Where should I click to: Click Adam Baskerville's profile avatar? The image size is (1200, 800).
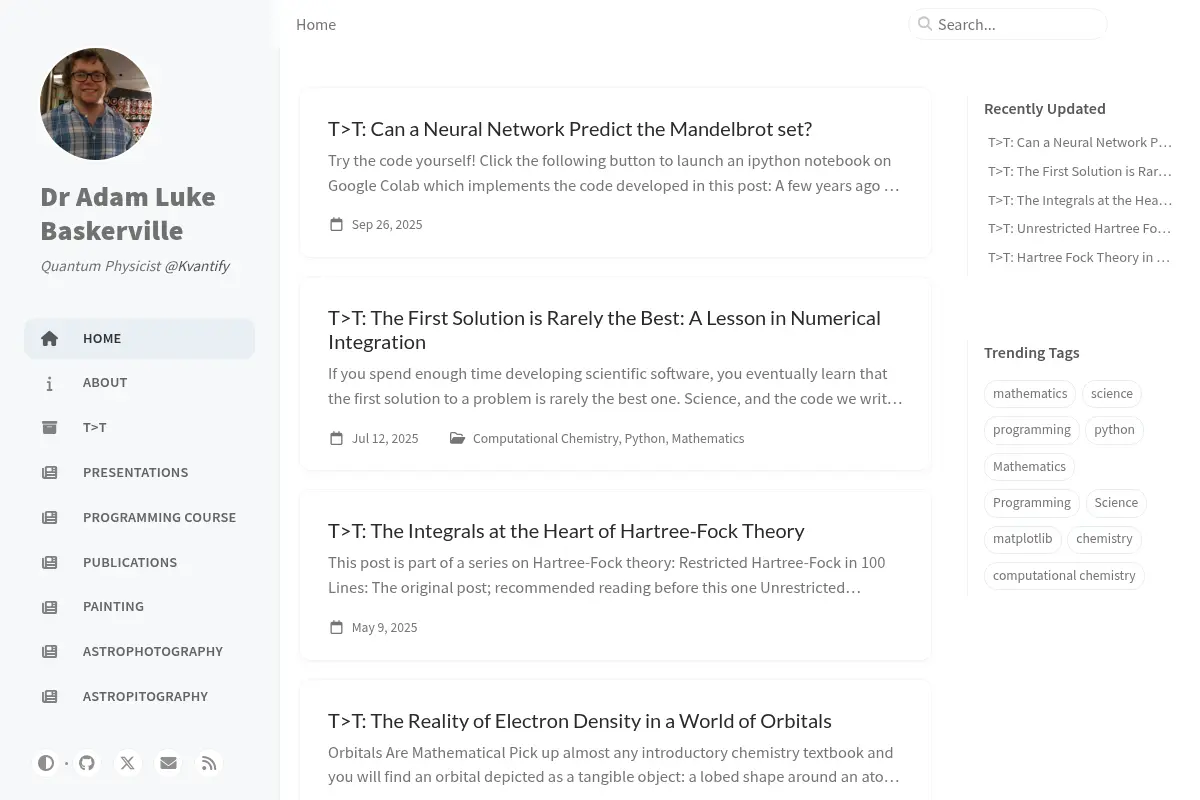pos(96,104)
